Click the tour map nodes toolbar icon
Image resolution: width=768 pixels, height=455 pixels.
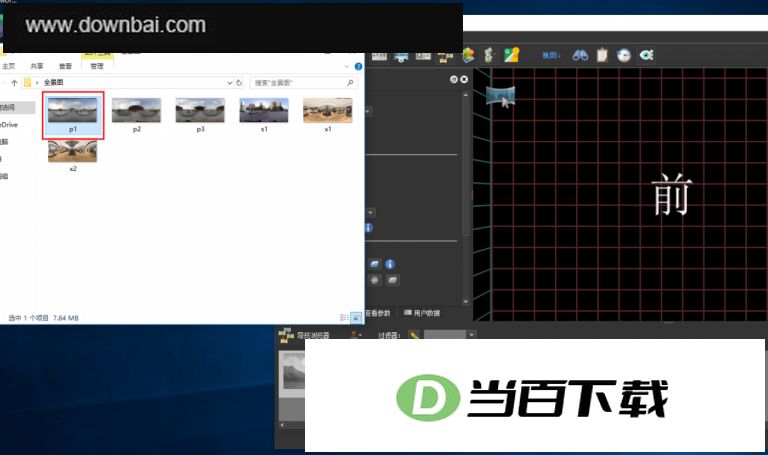point(446,57)
